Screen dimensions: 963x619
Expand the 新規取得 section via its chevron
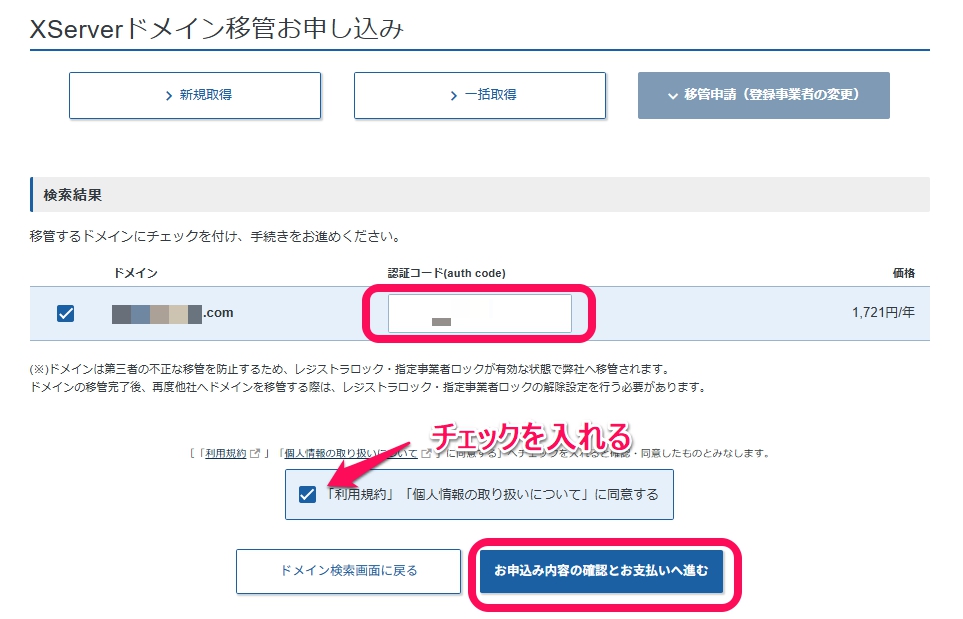[172, 95]
